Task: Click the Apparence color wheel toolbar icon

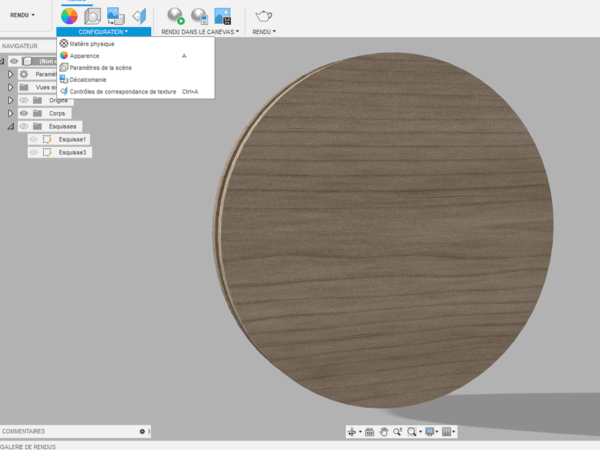Action: tap(68, 16)
